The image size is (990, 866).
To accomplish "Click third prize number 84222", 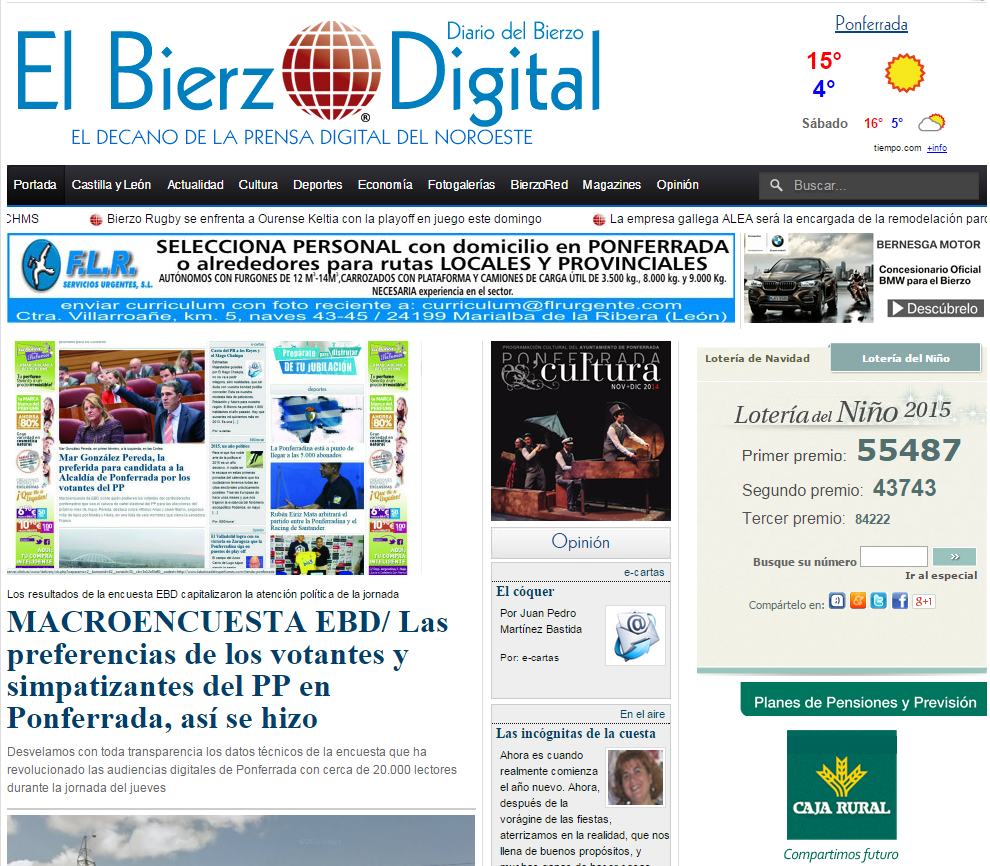I will coord(872,519).
